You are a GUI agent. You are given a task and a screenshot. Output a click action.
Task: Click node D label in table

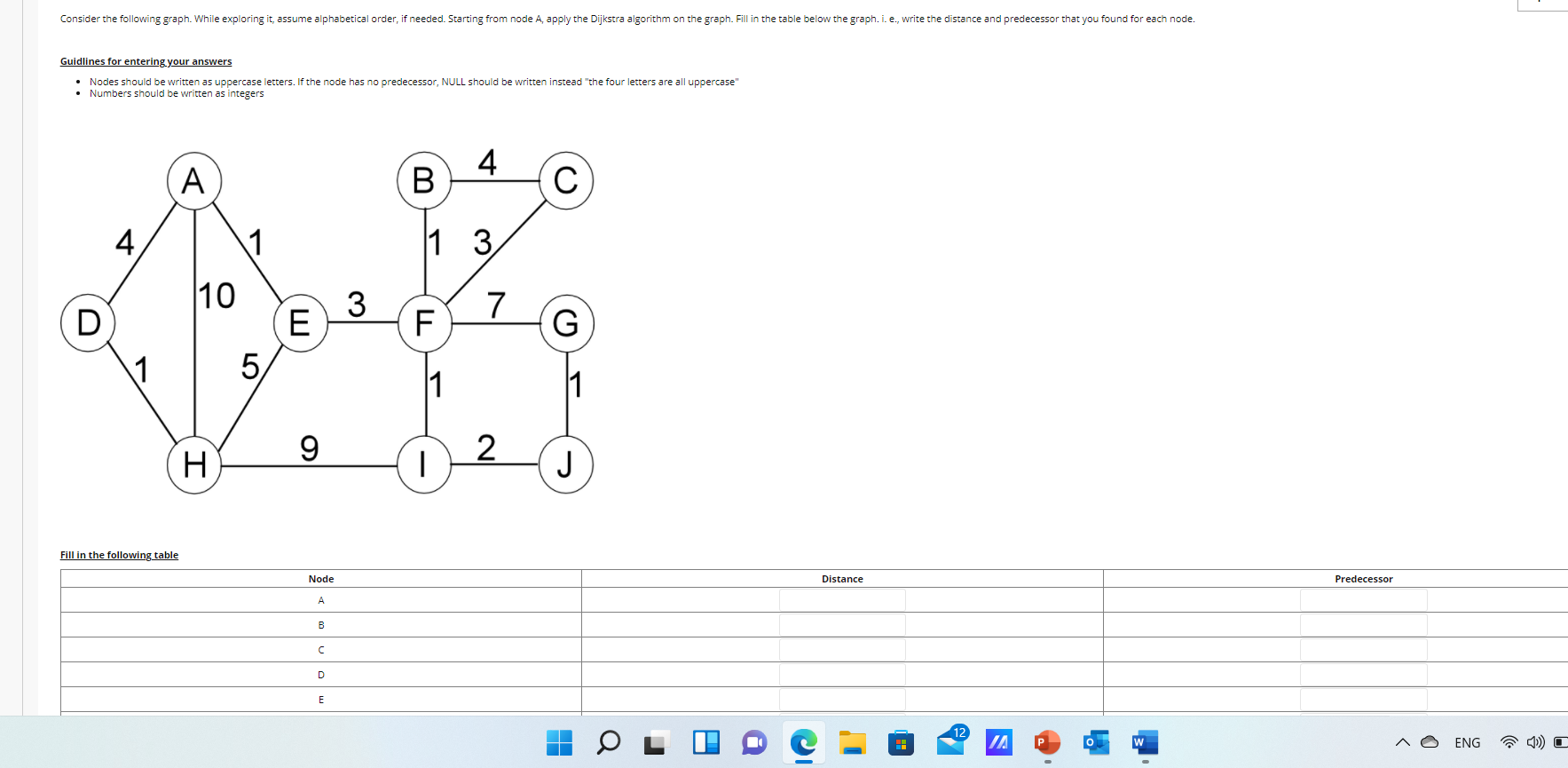click(321, 675)
